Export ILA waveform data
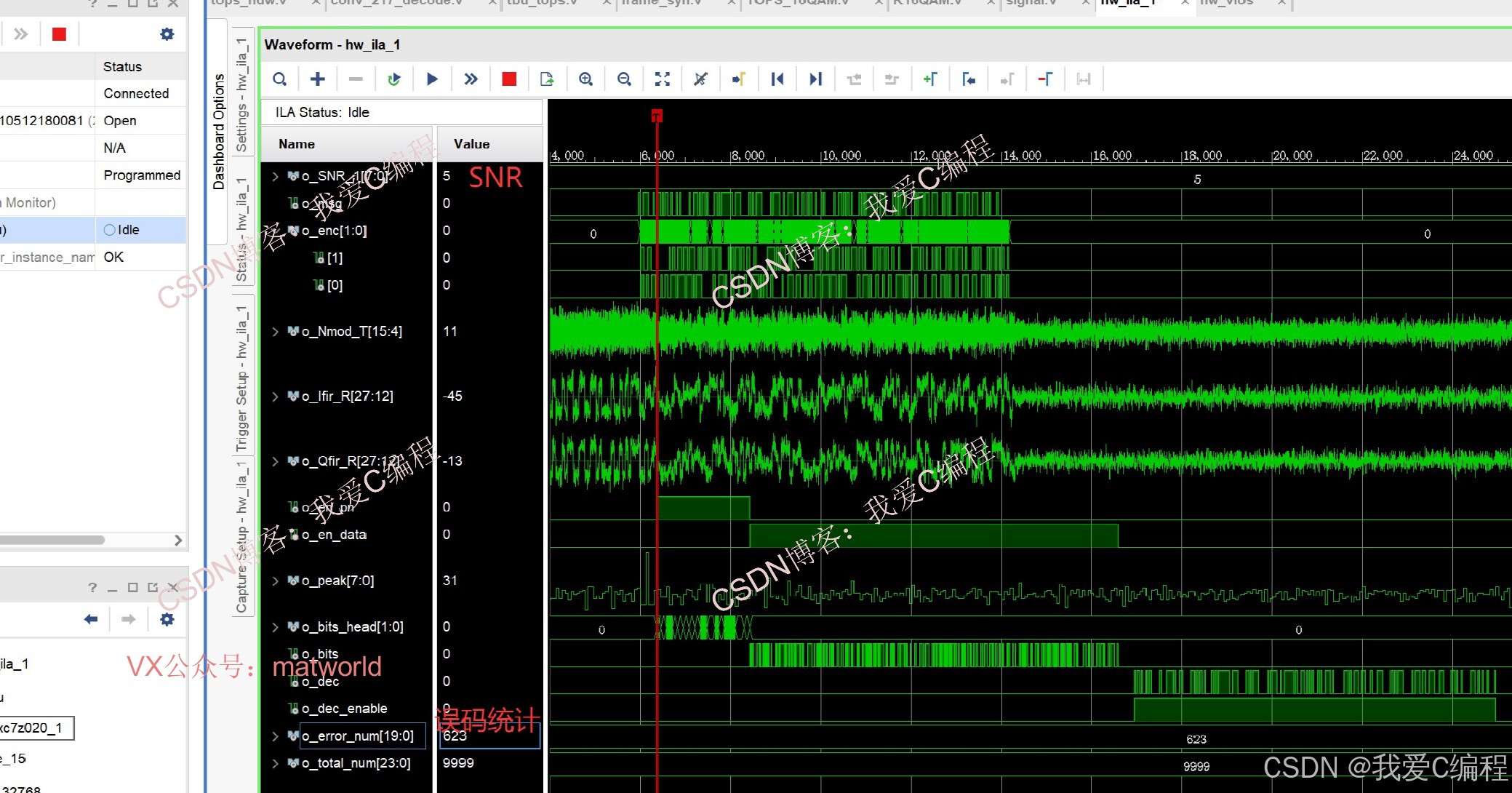1512x793 pixels. [x=547, y=79]
